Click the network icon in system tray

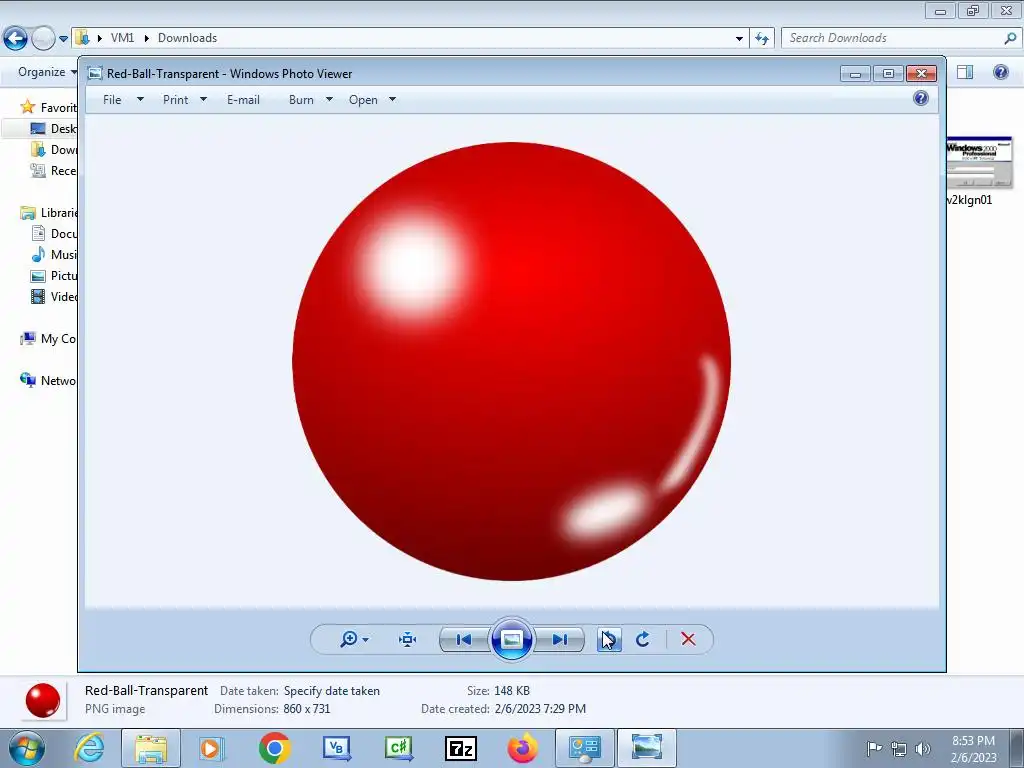[x=899, y=749]
